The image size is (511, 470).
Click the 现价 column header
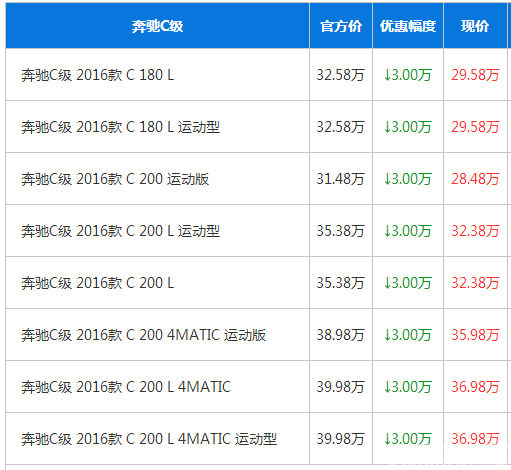(475, 26)
